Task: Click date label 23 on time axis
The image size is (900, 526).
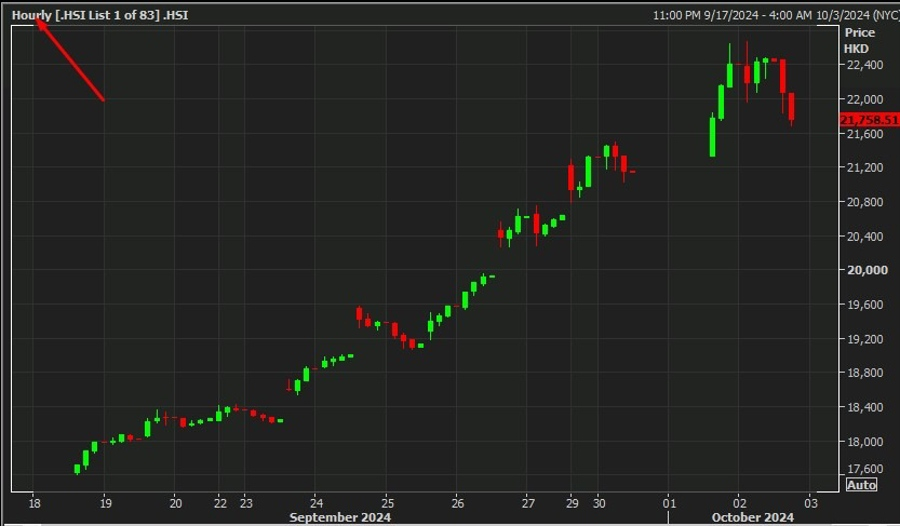Action: pyautogui.click(x=246, y=504)
